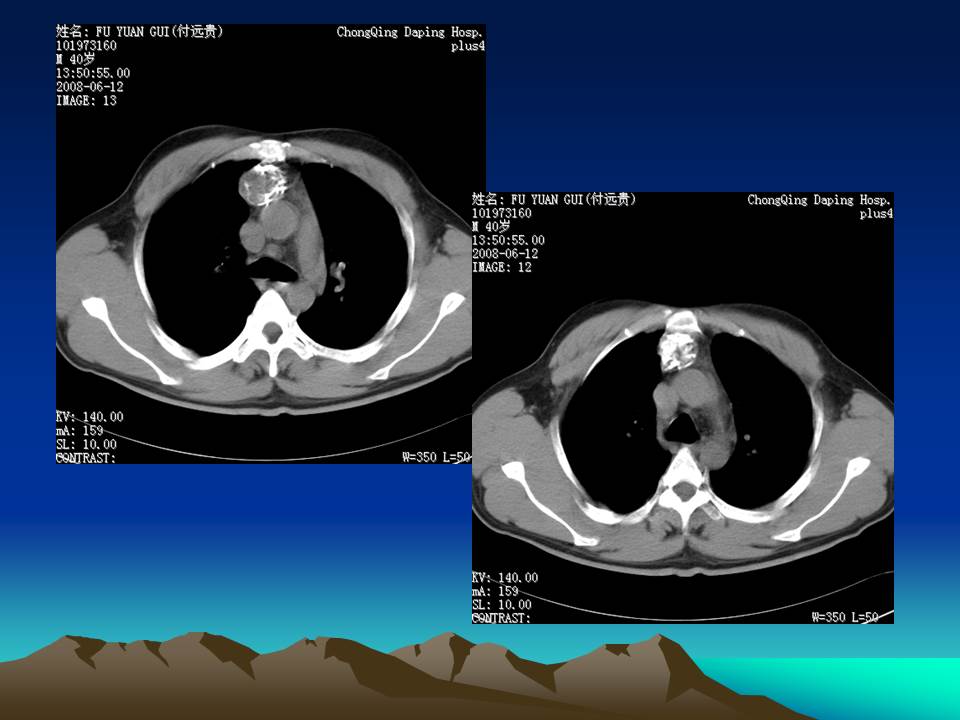Click the "IMAGE: 12" text label

tap(503, 268)
